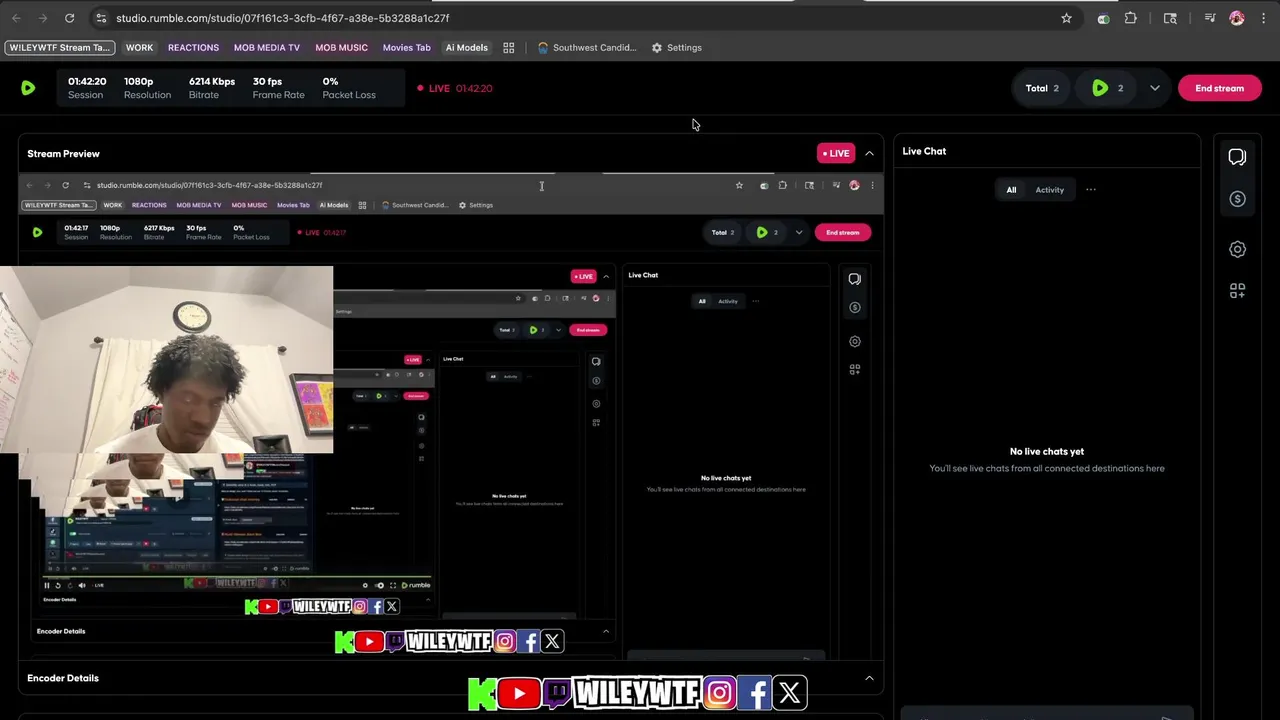Open the tab groups grid icon
This screenshot has width=1280, height=720.
click(508, 47)
